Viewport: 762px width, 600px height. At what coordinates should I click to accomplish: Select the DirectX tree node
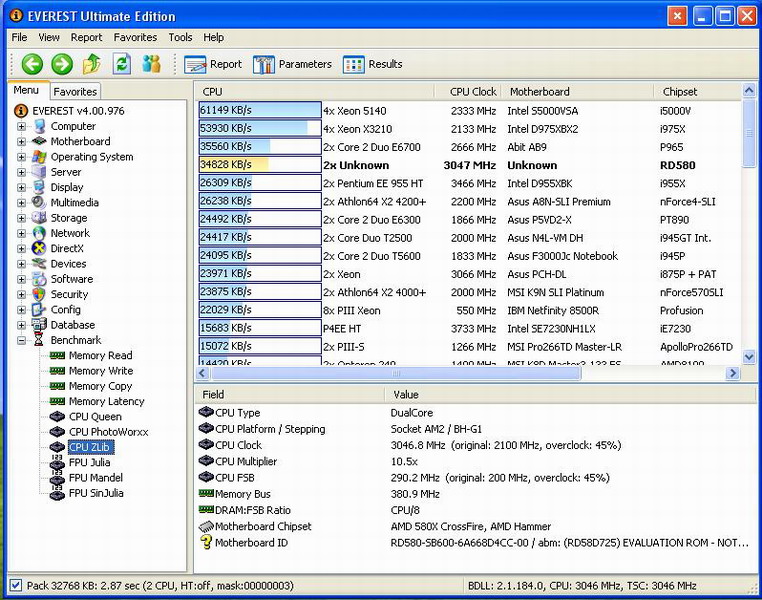(67, 248)
